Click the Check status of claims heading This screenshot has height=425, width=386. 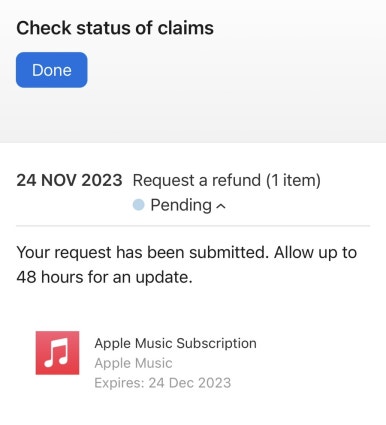pyautogui.click(x=115, y=28)
